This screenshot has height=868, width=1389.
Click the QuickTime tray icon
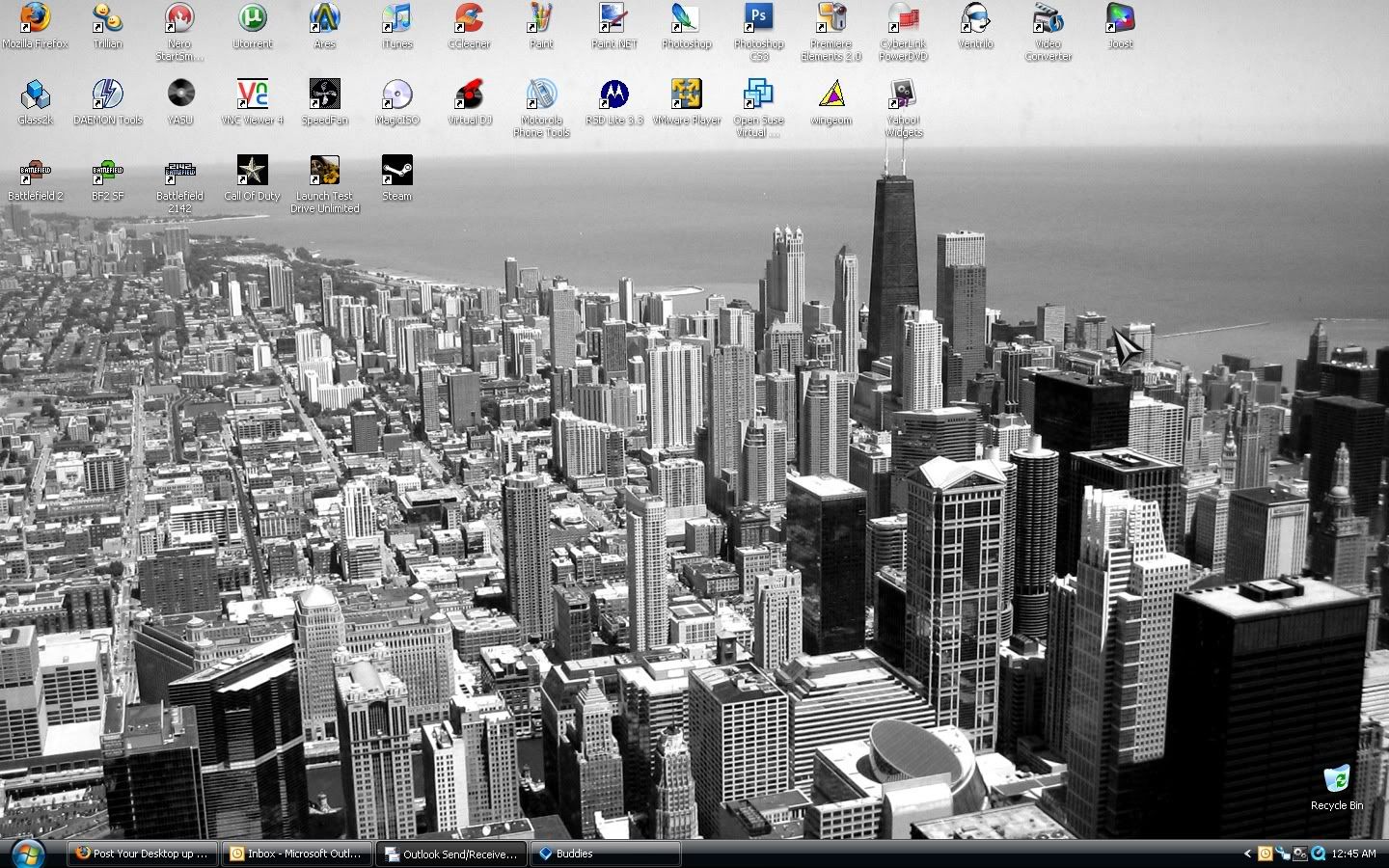coord(1318,854)
